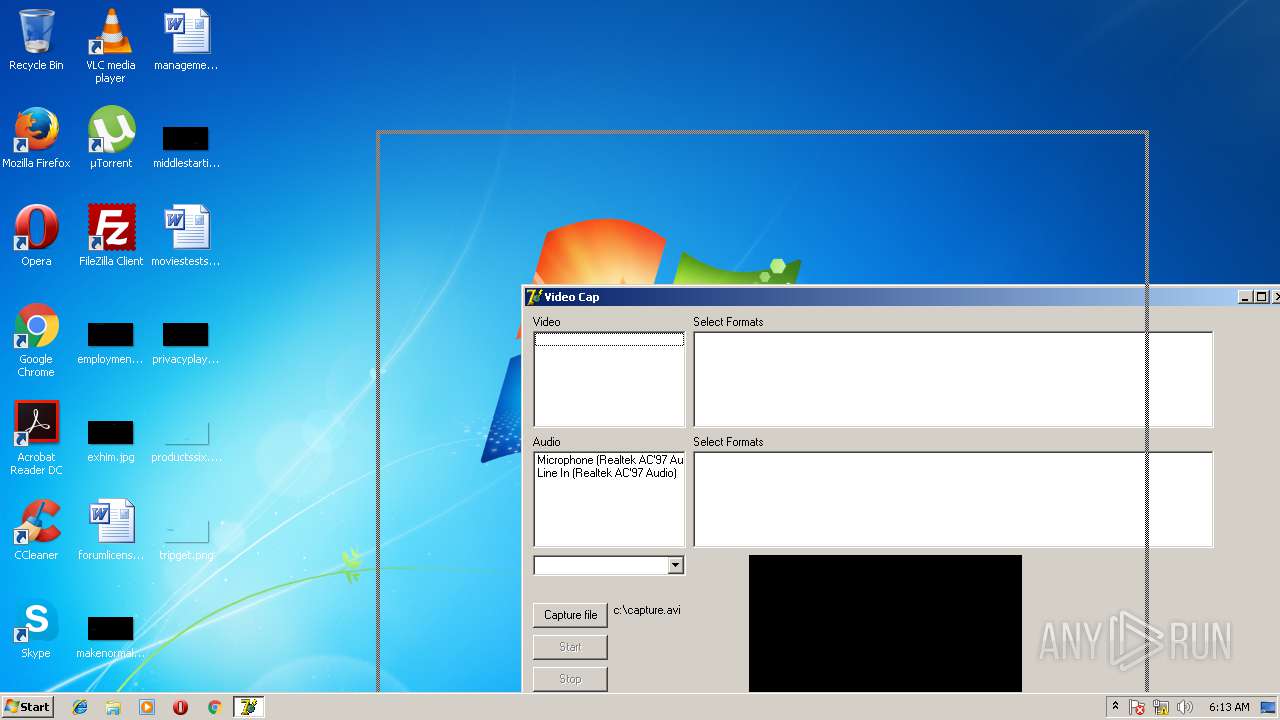
Task: Select the forumlicens Word document icon
Action: click(110, 530)
